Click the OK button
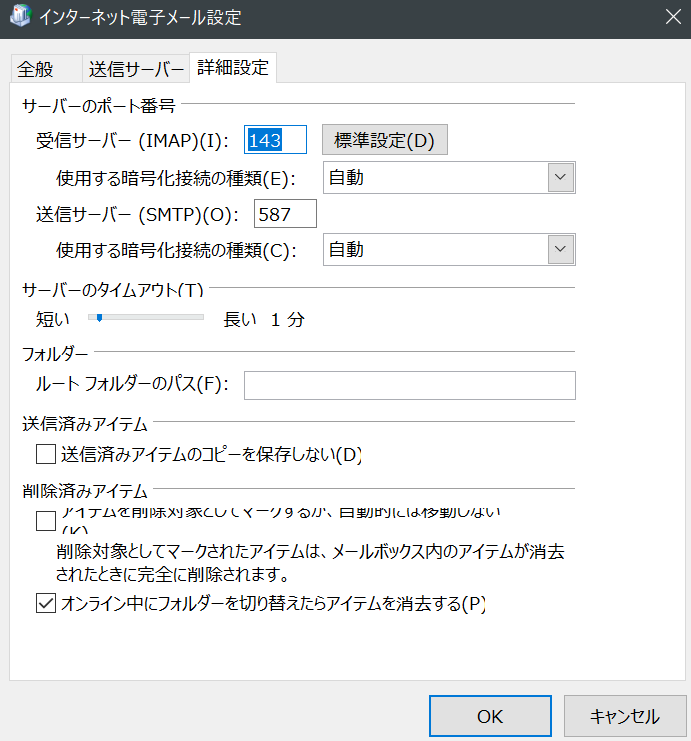Image resolution: width=691 pixels, height=741 pixels. [x=490, y=716]
